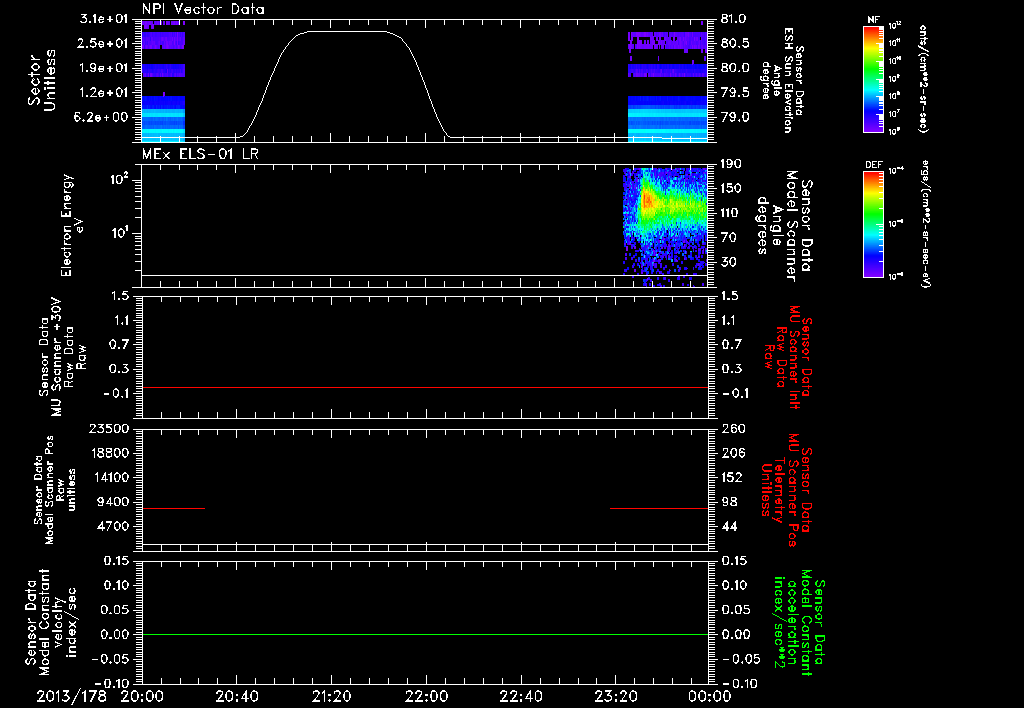Image resolution: width=1024 pixels, height=708 pixels.
Task: Click the "6.2e+00" sector tick value
Action: [x=103, y=117]
